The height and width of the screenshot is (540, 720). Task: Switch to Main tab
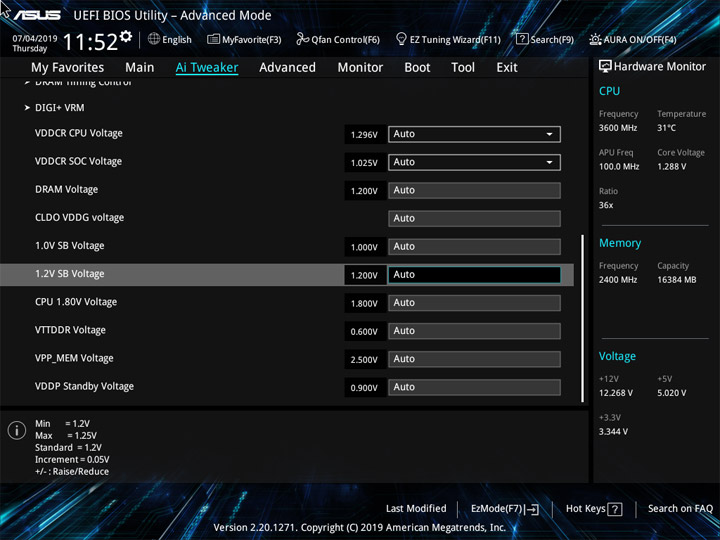point(140,68)
